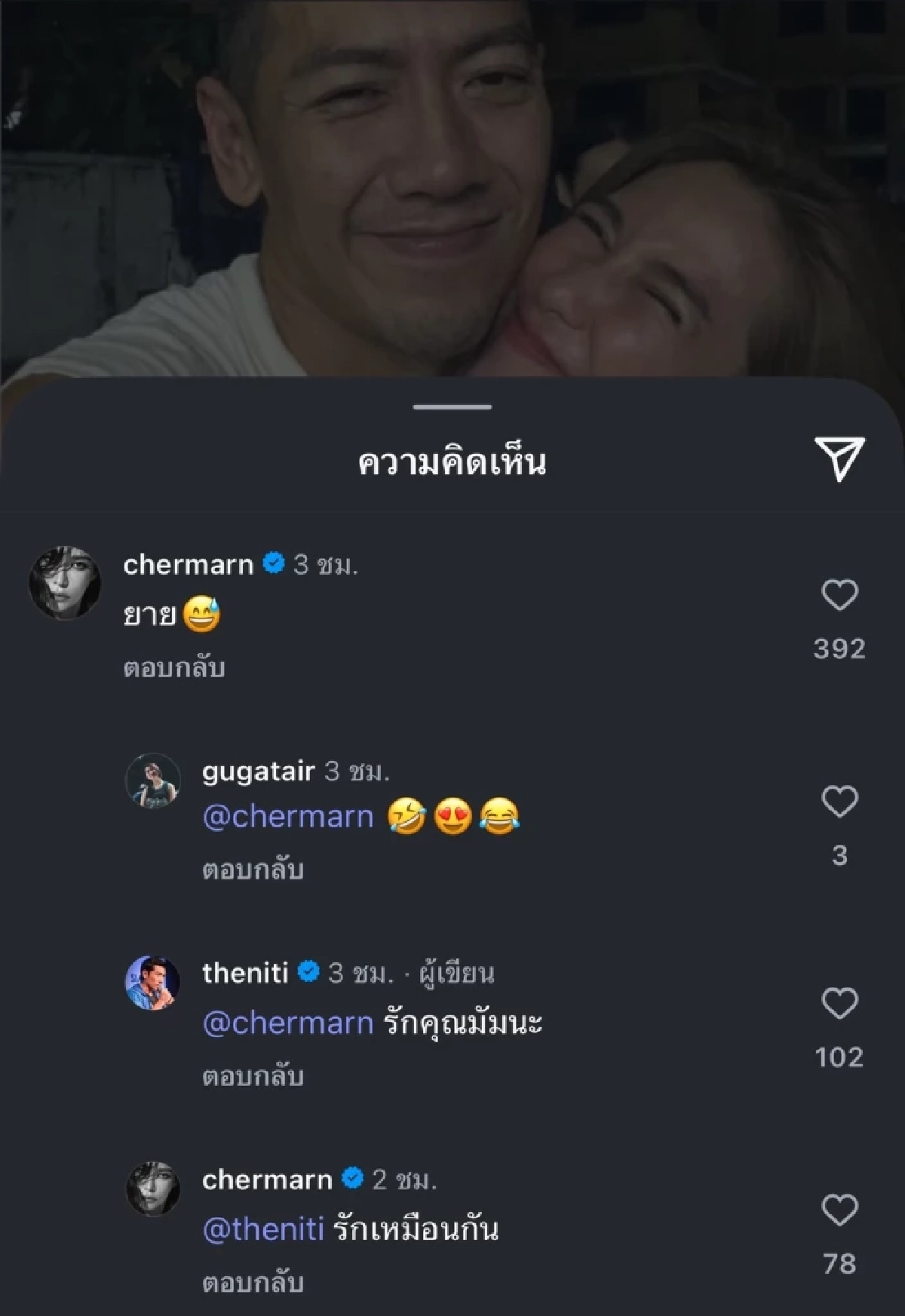905x1316 pixels.
Task: Like chermarn's top comment with heart
Action: coord(839,595)
